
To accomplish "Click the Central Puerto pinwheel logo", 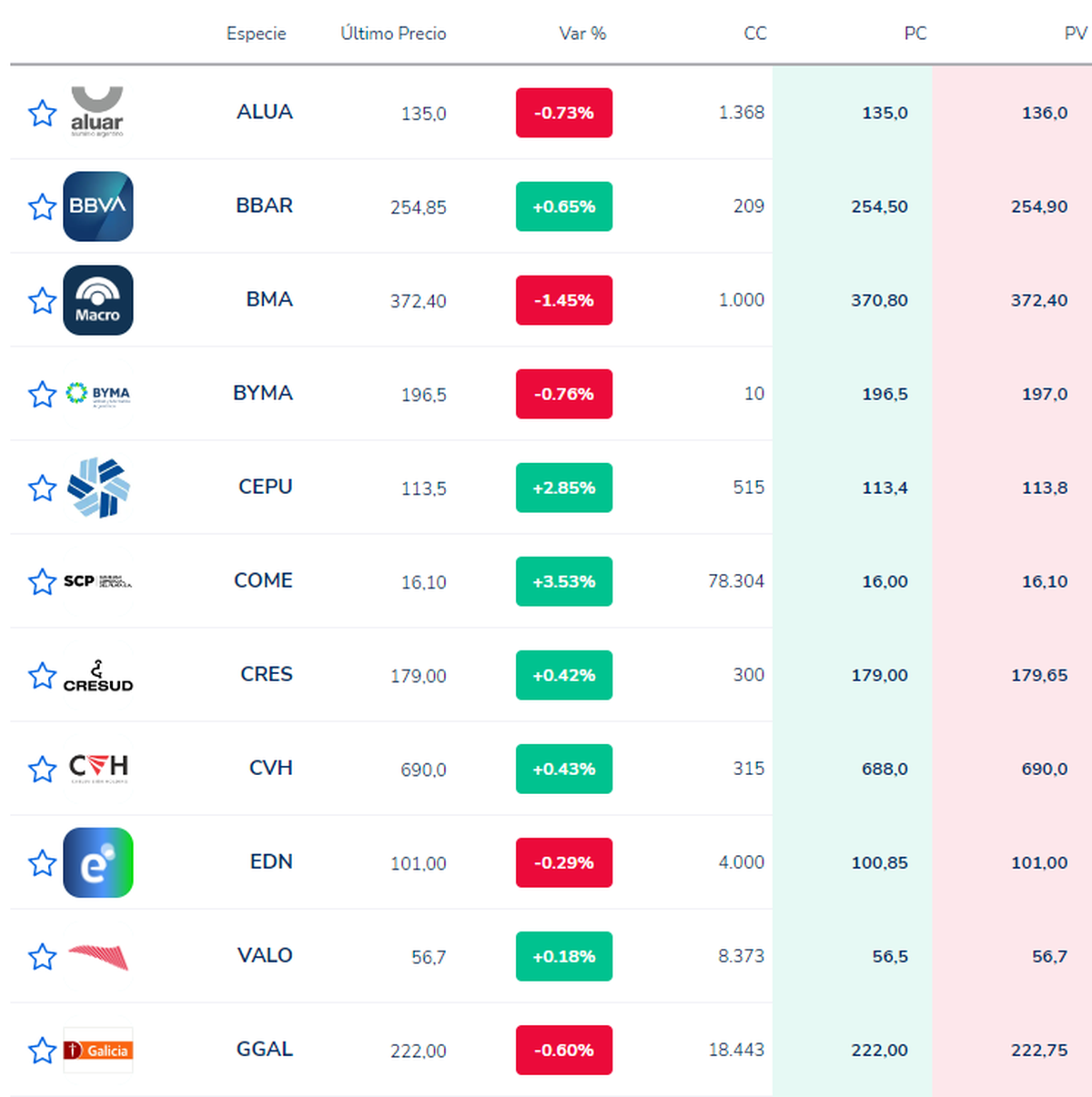I will tap(97, 488).
